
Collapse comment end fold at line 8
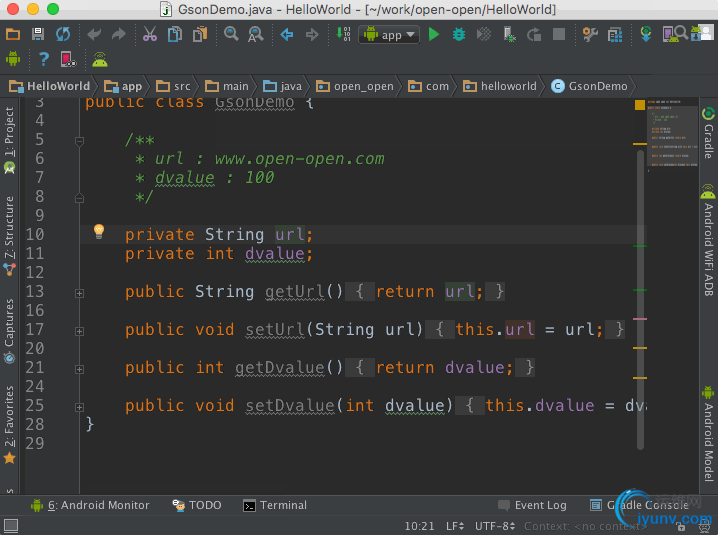(x=79, y=198)
